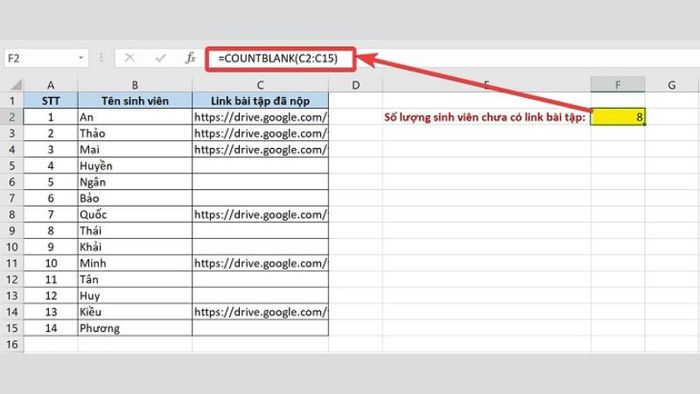The height and width of the screenshot is (394, 700).
Task: Select the cell containing Thảo
Action: (135, 133)
